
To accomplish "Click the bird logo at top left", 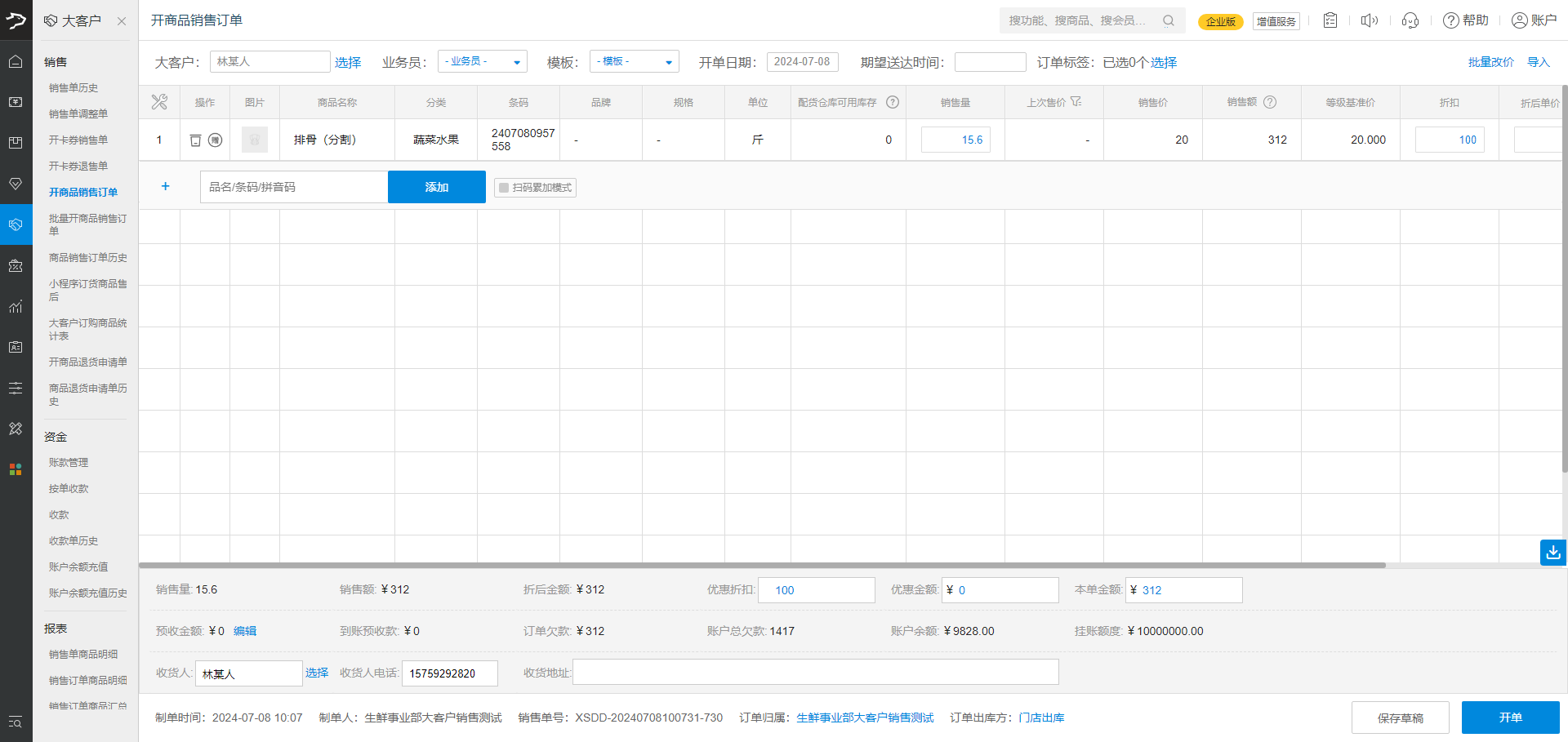I will coord(16,20).
